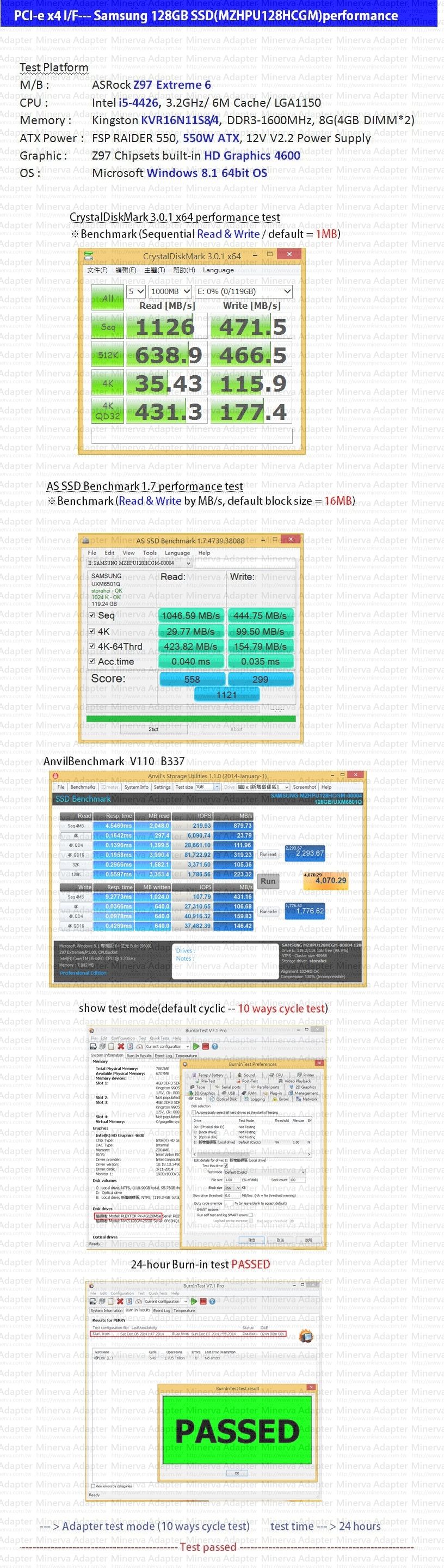Click Run button in Anvil's Storage Utilities
The image size is (444, 1568).
tap(268, 881)
